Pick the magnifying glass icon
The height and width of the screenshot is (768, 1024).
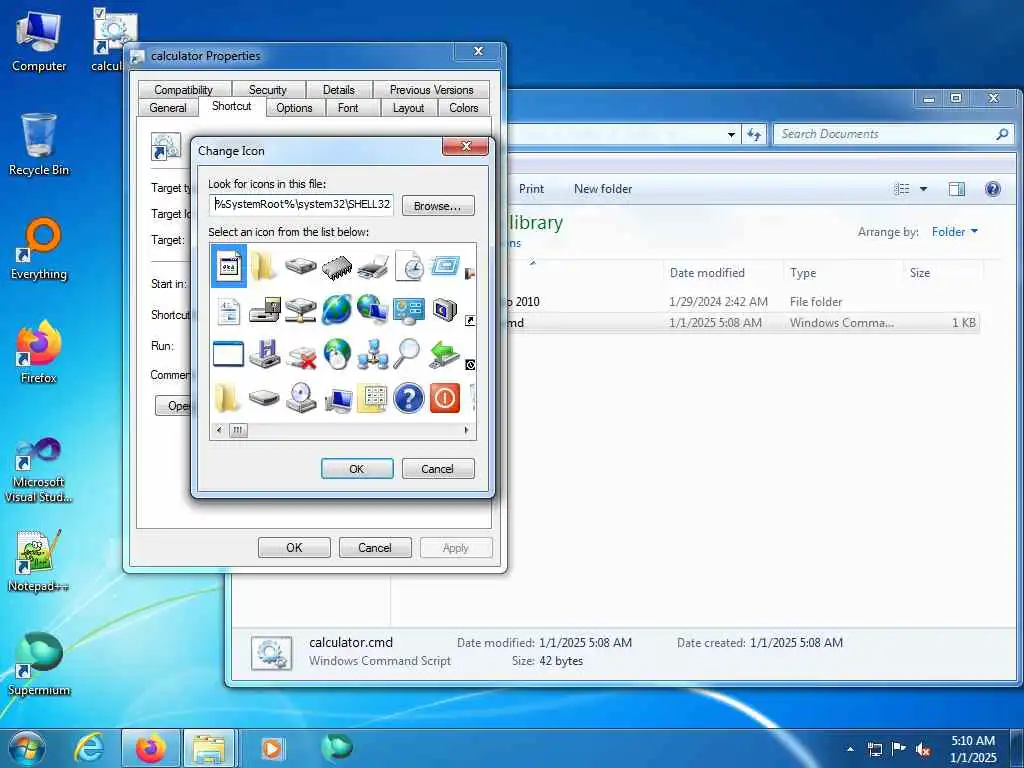tap(407, 354)
